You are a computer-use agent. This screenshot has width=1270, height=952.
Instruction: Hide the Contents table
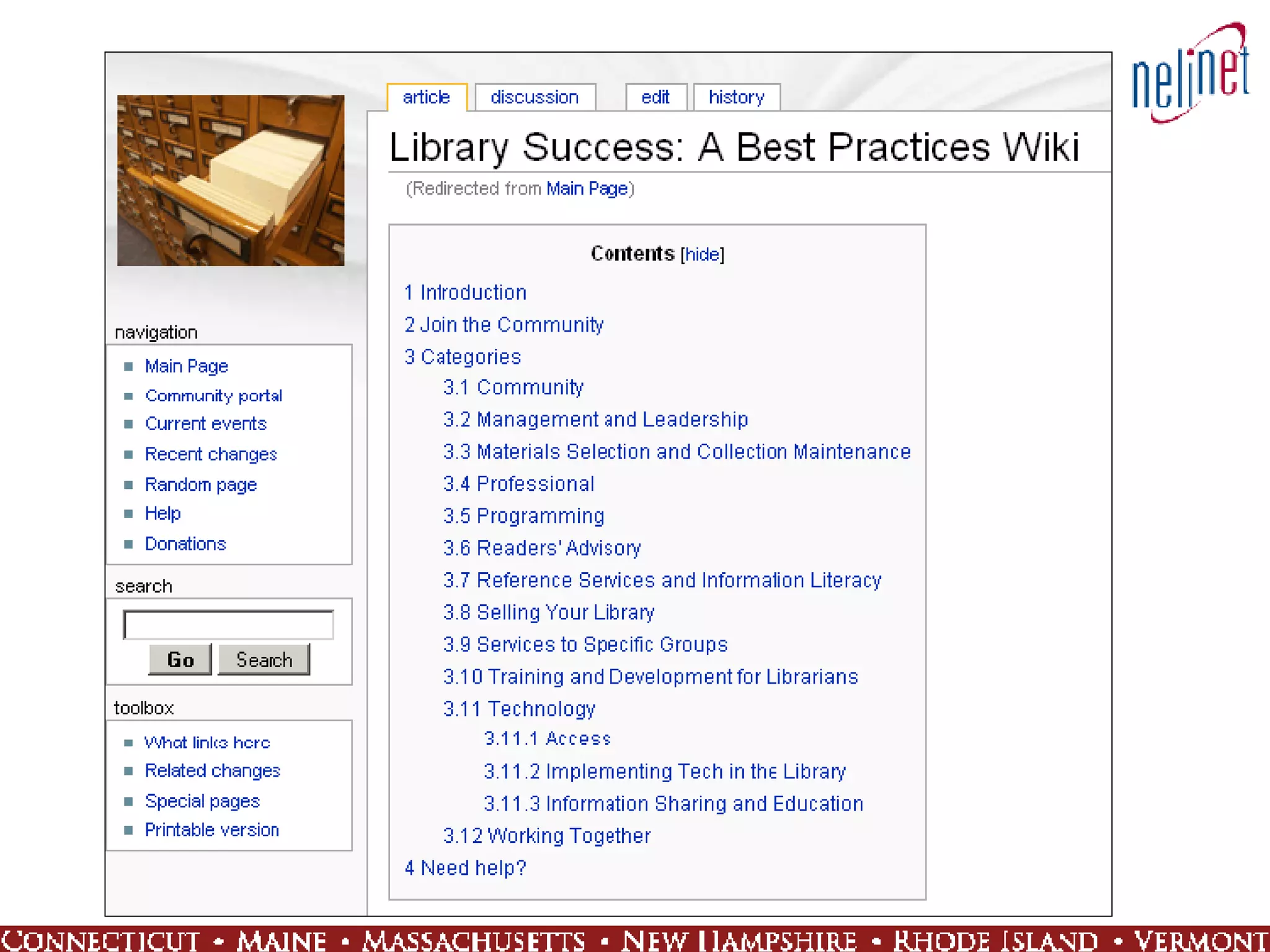702,254
